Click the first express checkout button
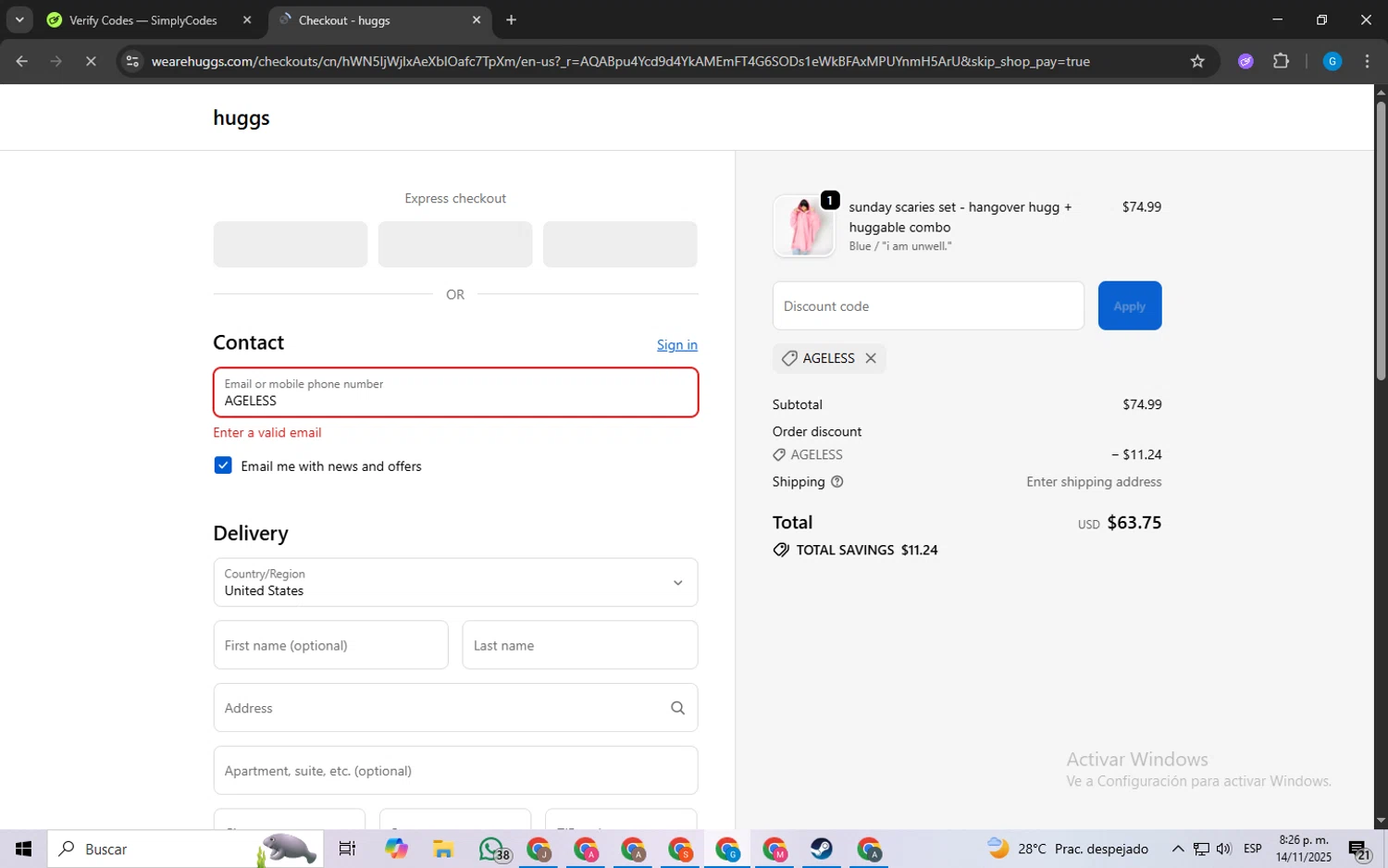This screenshot has width=1388, height=868. pos(291,244)
